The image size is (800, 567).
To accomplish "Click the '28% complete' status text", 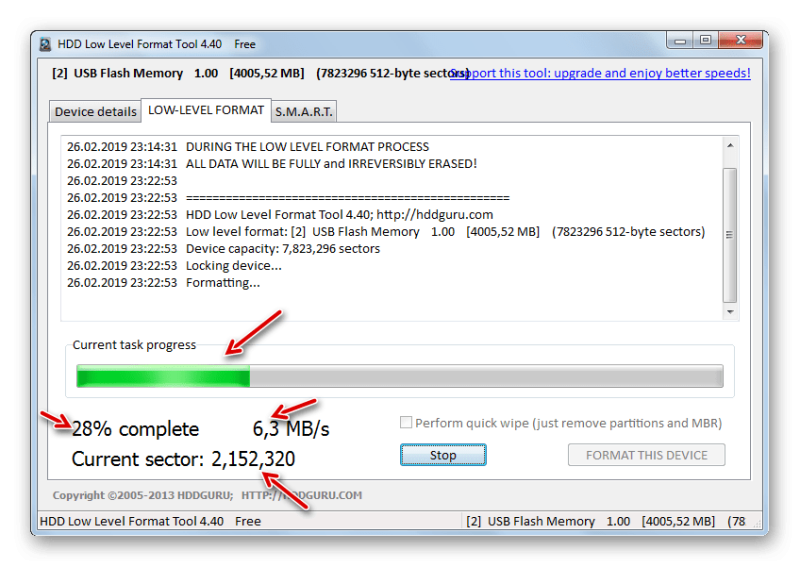I will (x=135, y=429).
